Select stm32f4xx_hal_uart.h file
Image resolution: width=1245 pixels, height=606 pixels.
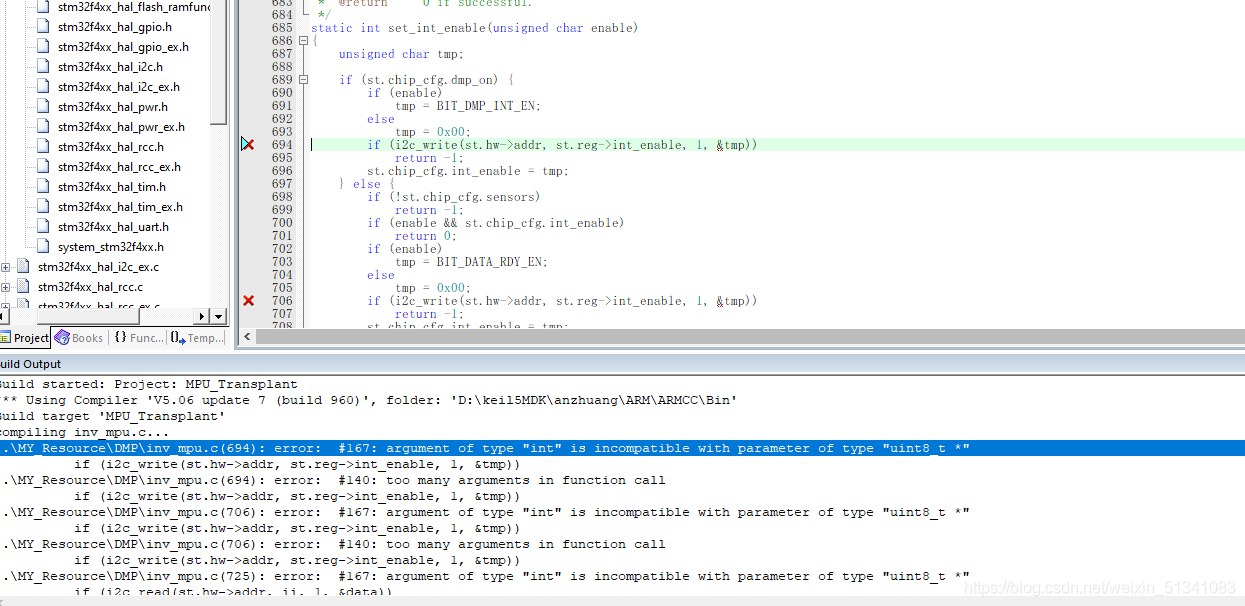(x=113, y=227)
